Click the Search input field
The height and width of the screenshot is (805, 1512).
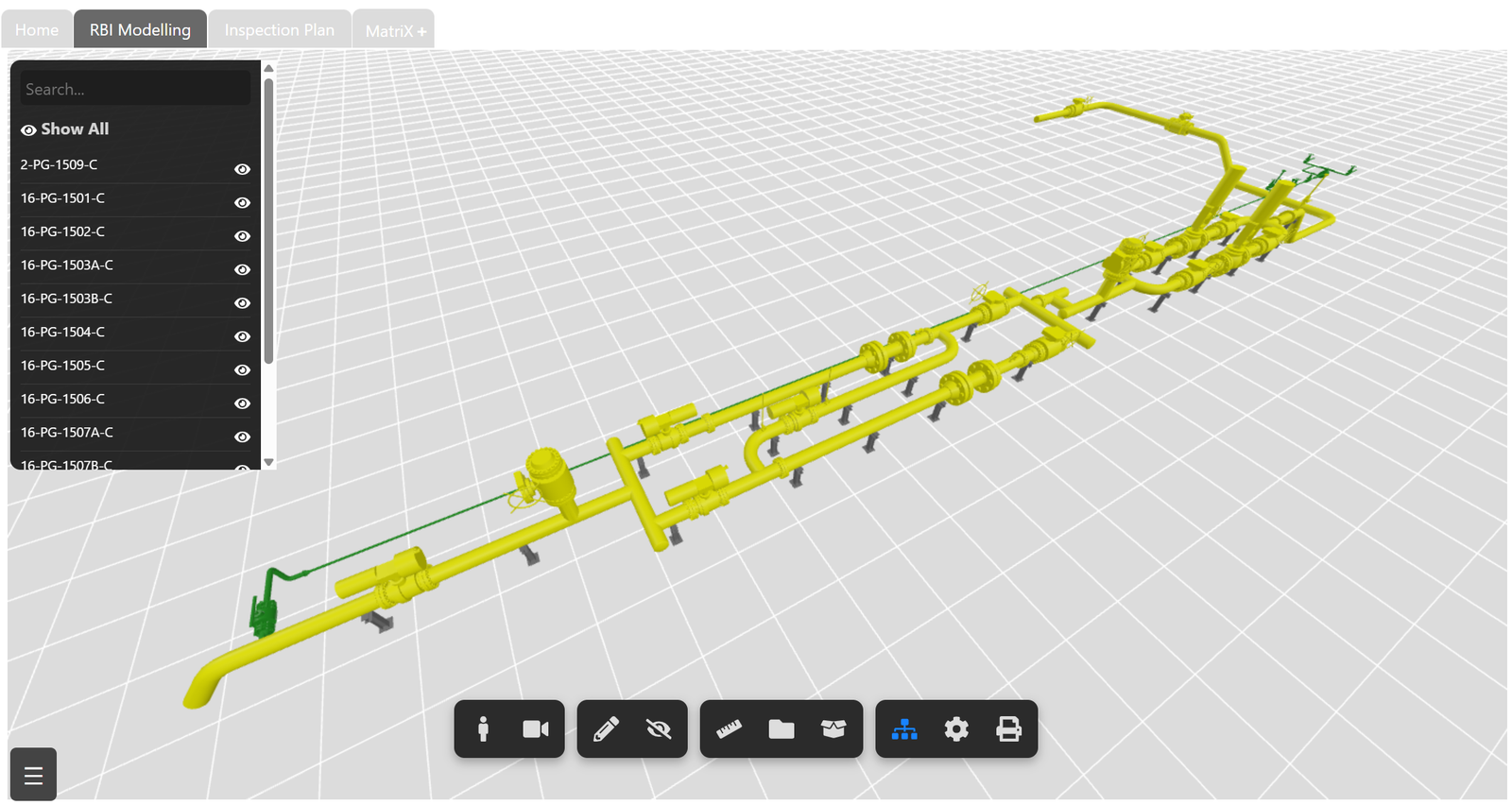[x=135, y=89]
